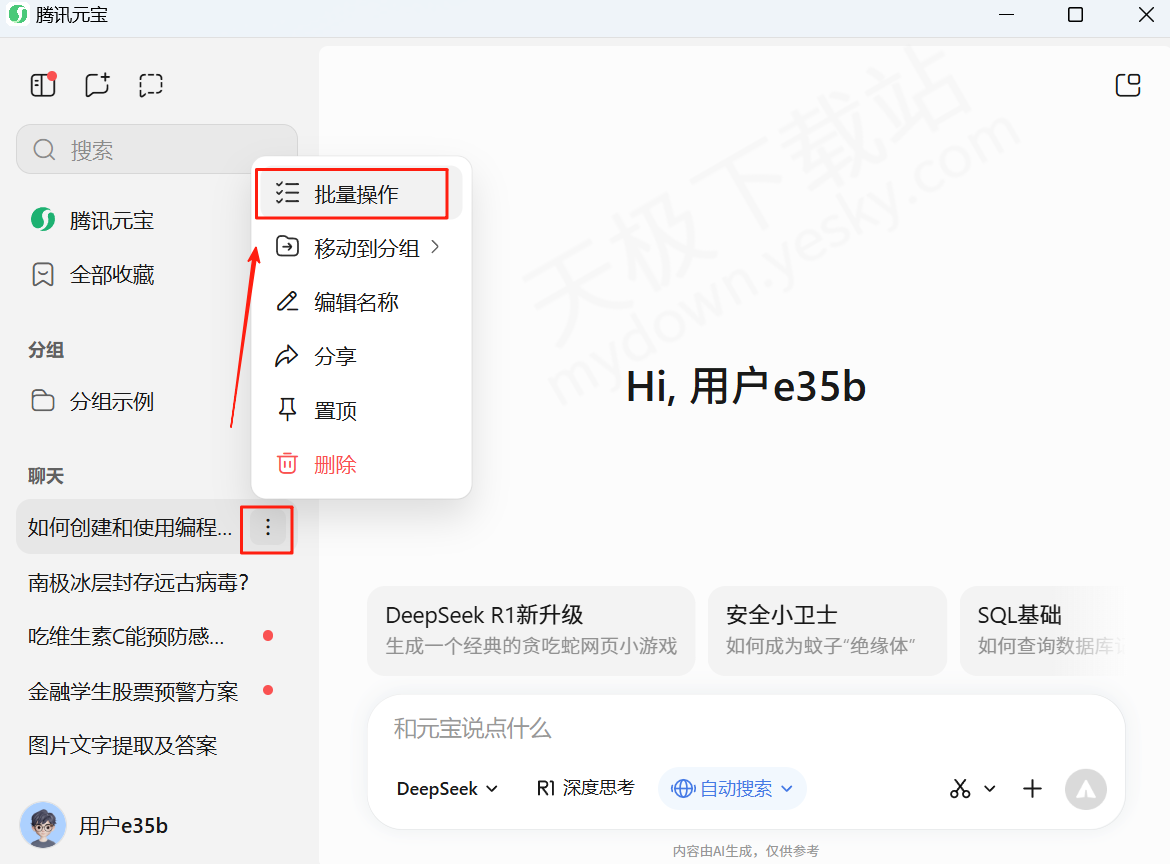The width and height of the screenshot is (1170, 864).
Task: Click the batch-operation list icon in menu
Action: [x=287, y=193]
